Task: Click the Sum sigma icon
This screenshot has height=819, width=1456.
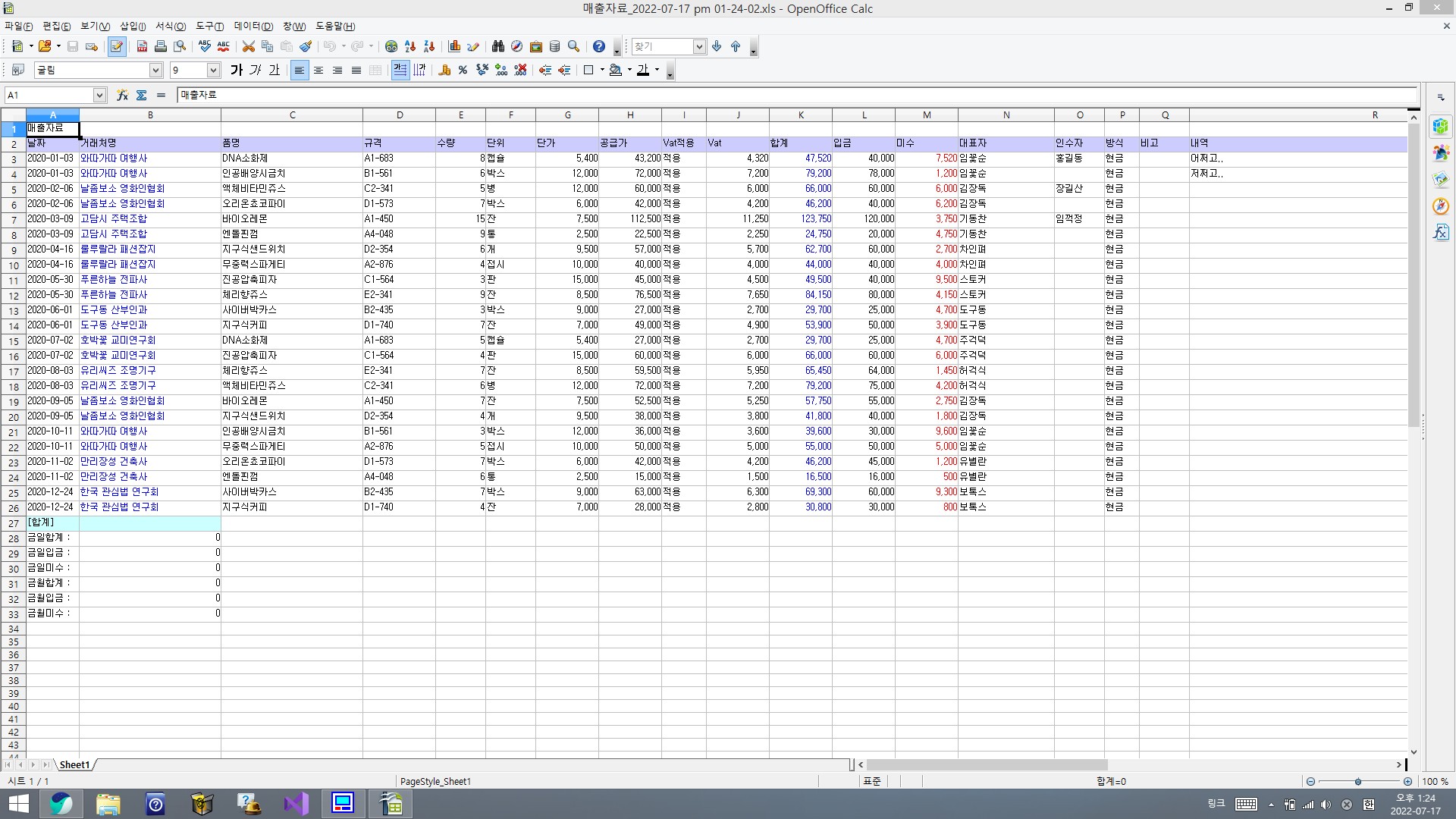Action: tap(142, 95)
